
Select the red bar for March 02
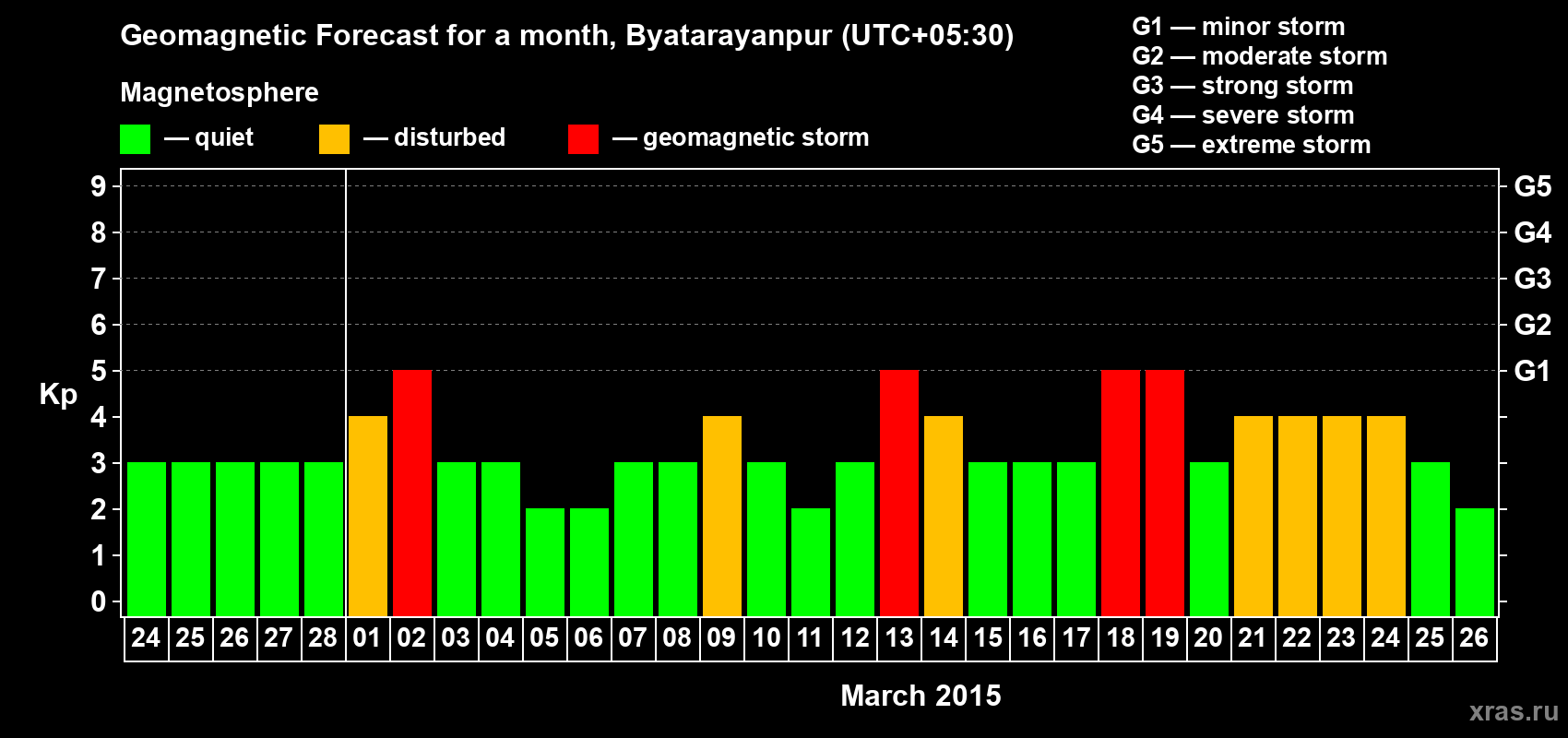point(412,493)
